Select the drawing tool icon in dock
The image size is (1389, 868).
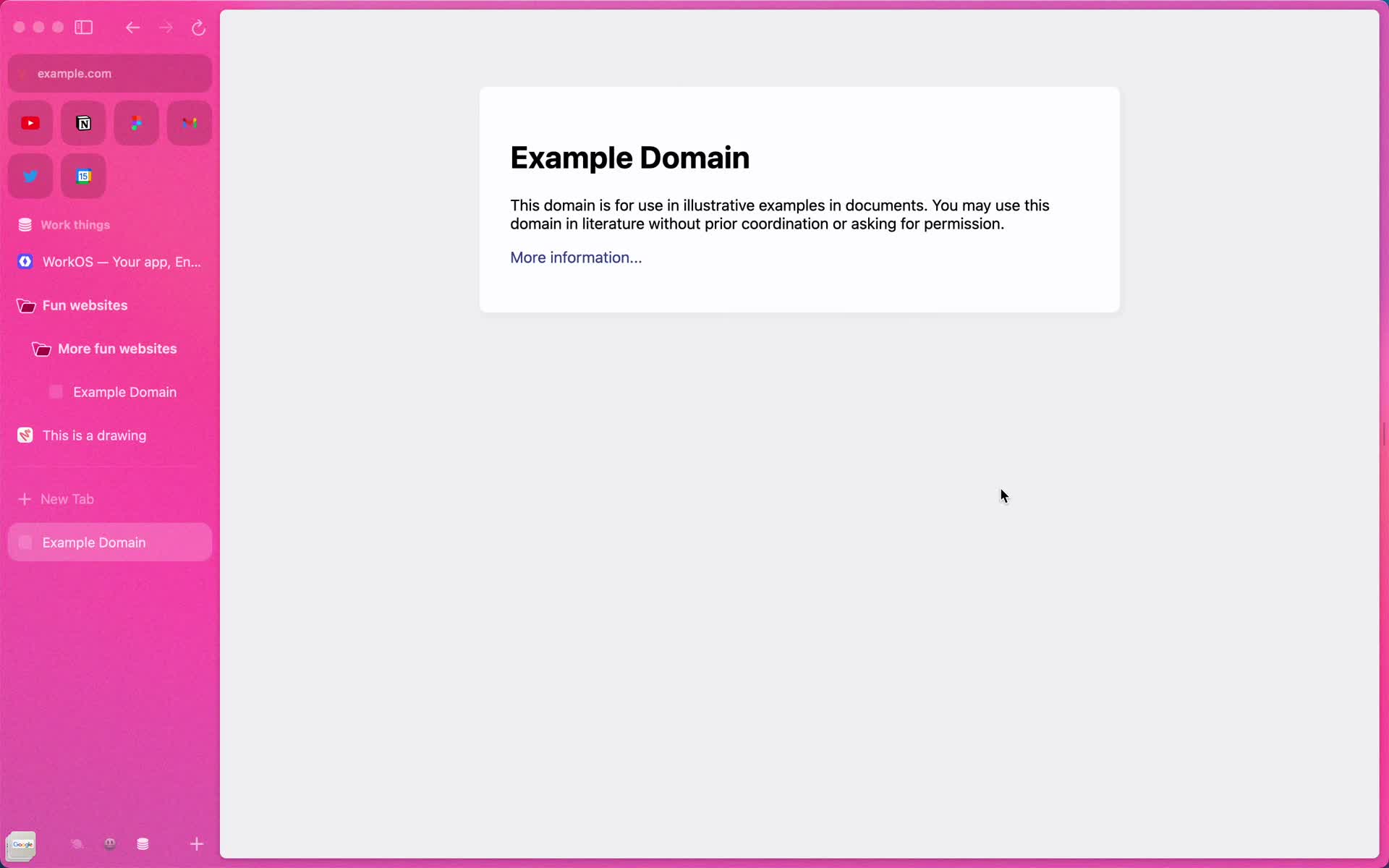click(77, 845)
